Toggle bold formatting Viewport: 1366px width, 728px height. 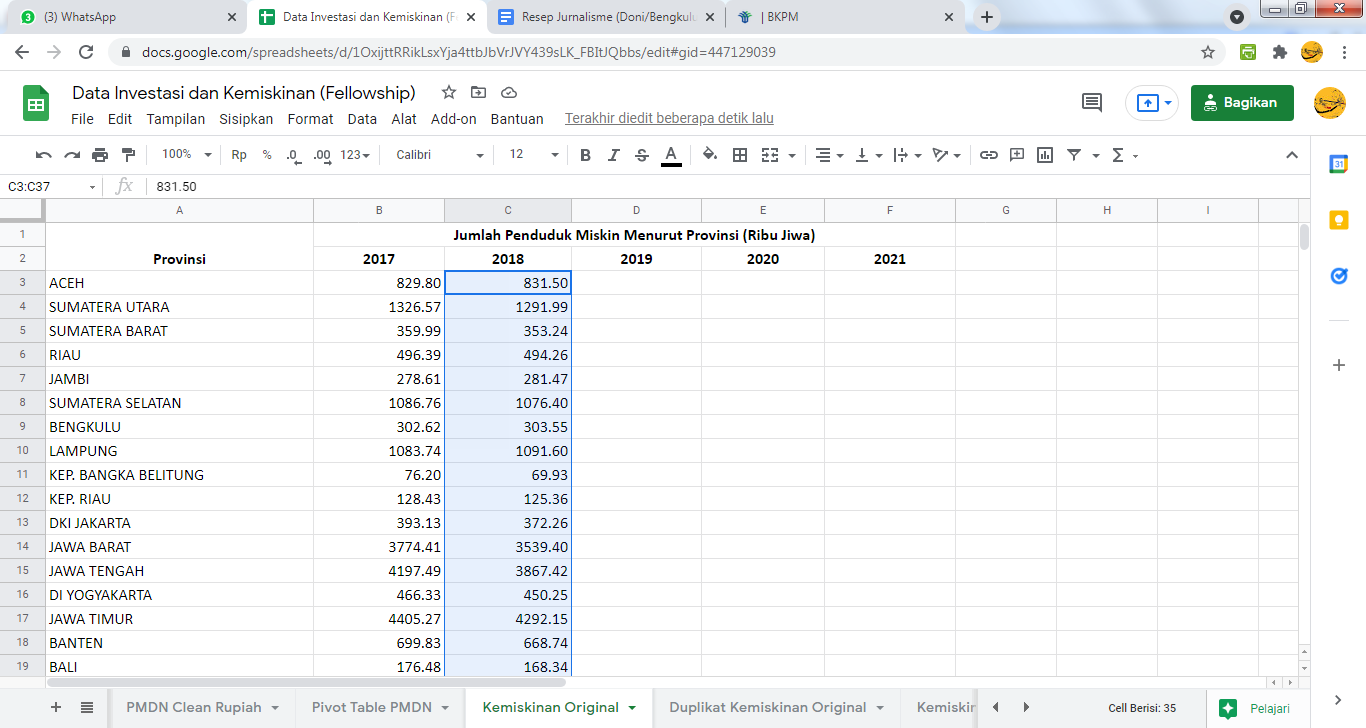click(x=585, y=155)
